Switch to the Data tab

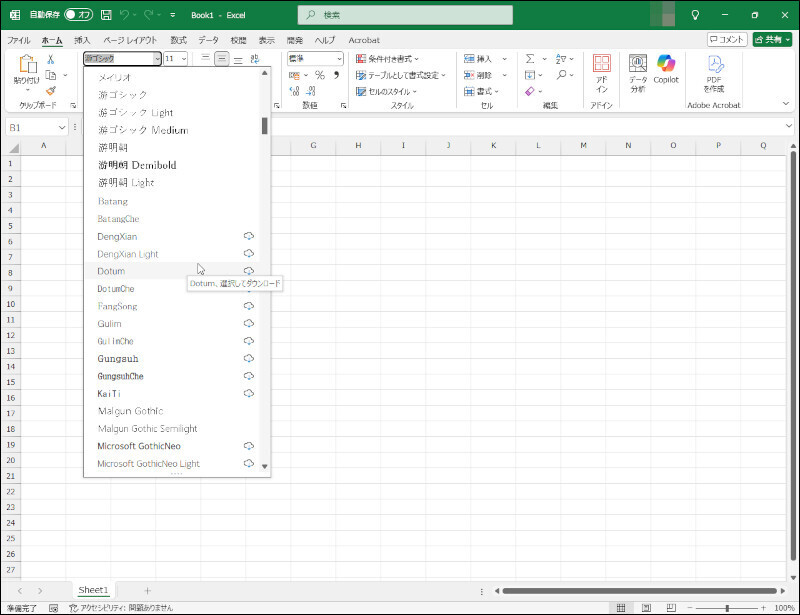click(x=208, y=40)
